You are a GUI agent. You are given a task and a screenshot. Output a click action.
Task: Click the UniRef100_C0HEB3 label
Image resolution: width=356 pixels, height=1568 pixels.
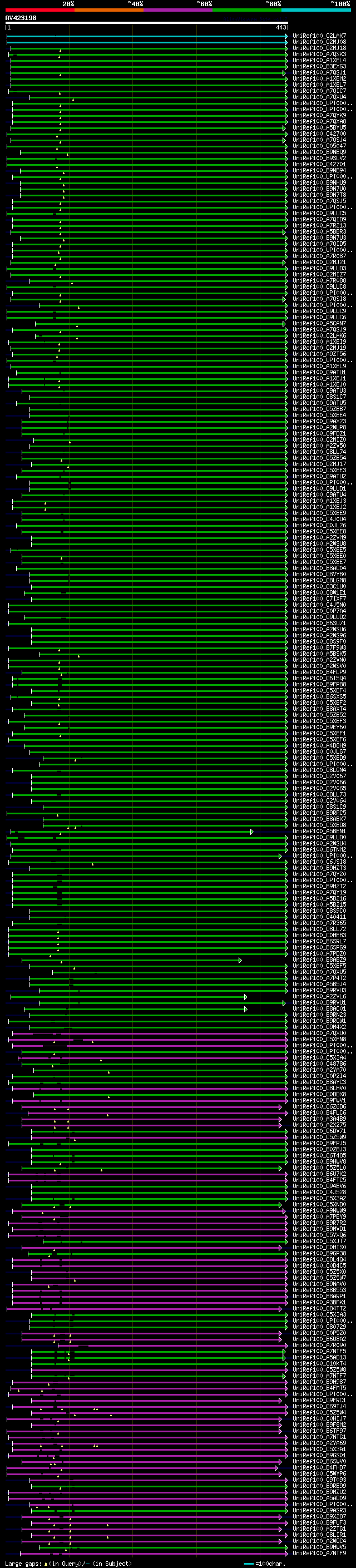(x=319, y=935)
